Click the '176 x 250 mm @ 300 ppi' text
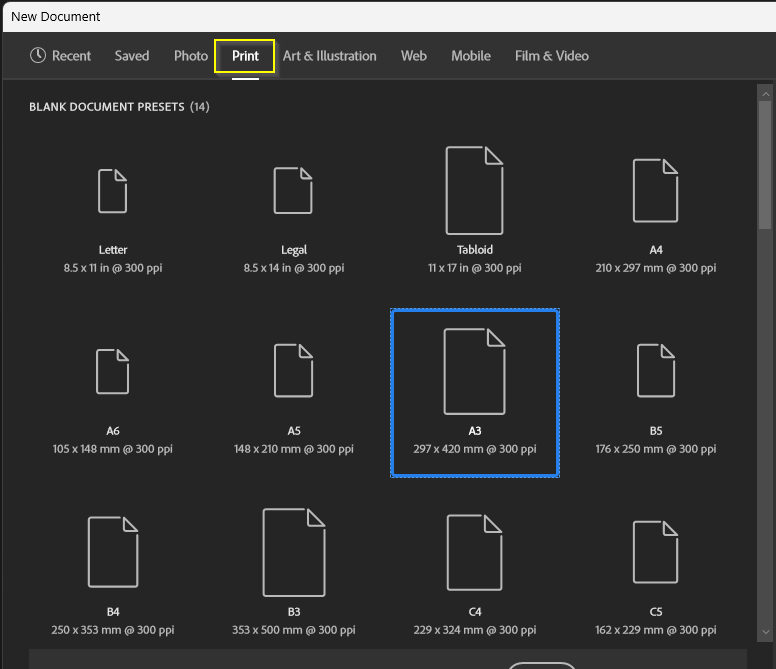The image size is (776, 669). point(656,449)
